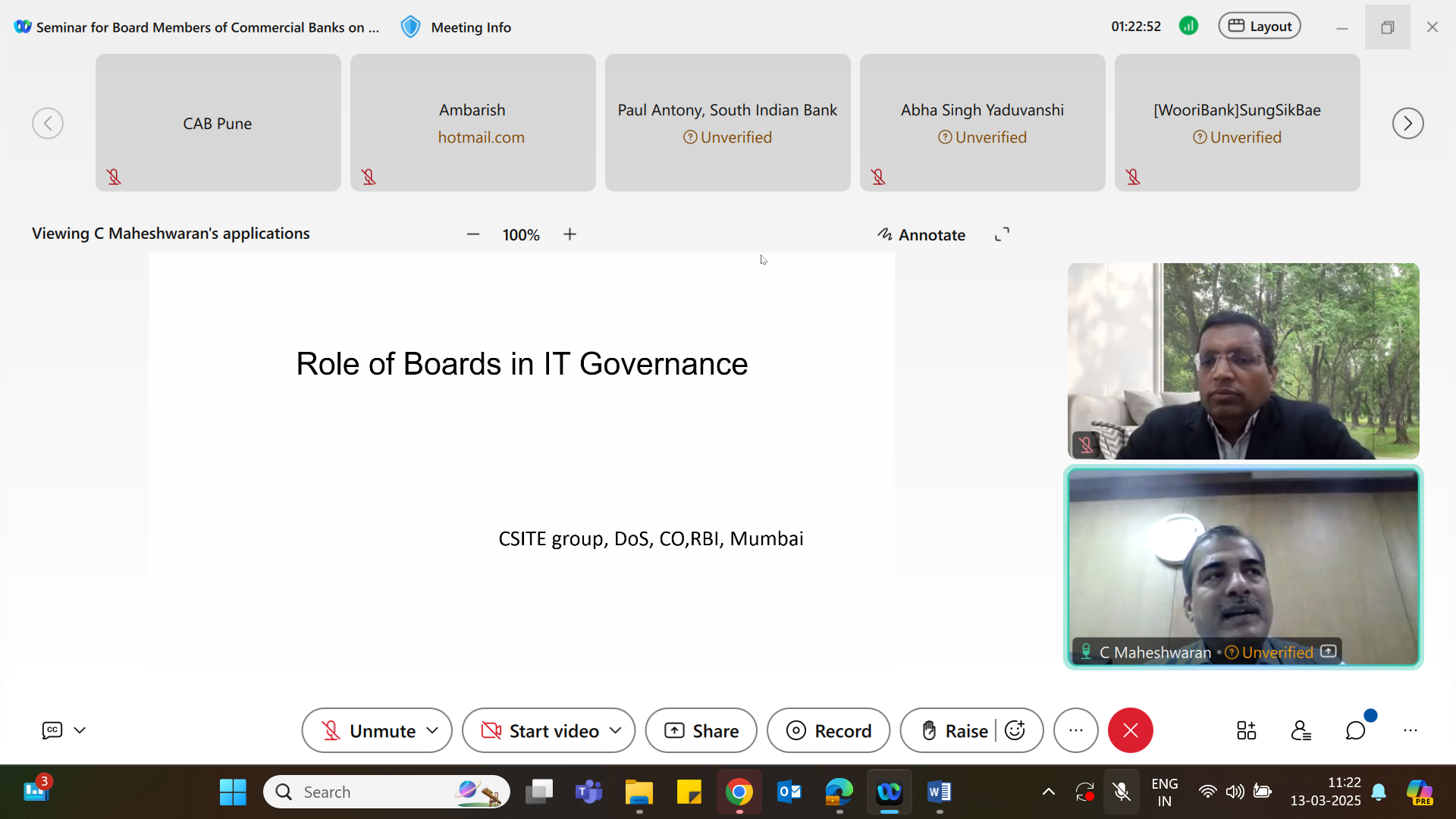Open ENG IN language switcher
Screen dimensions: 1456x819
click(x=1165, y=792)
